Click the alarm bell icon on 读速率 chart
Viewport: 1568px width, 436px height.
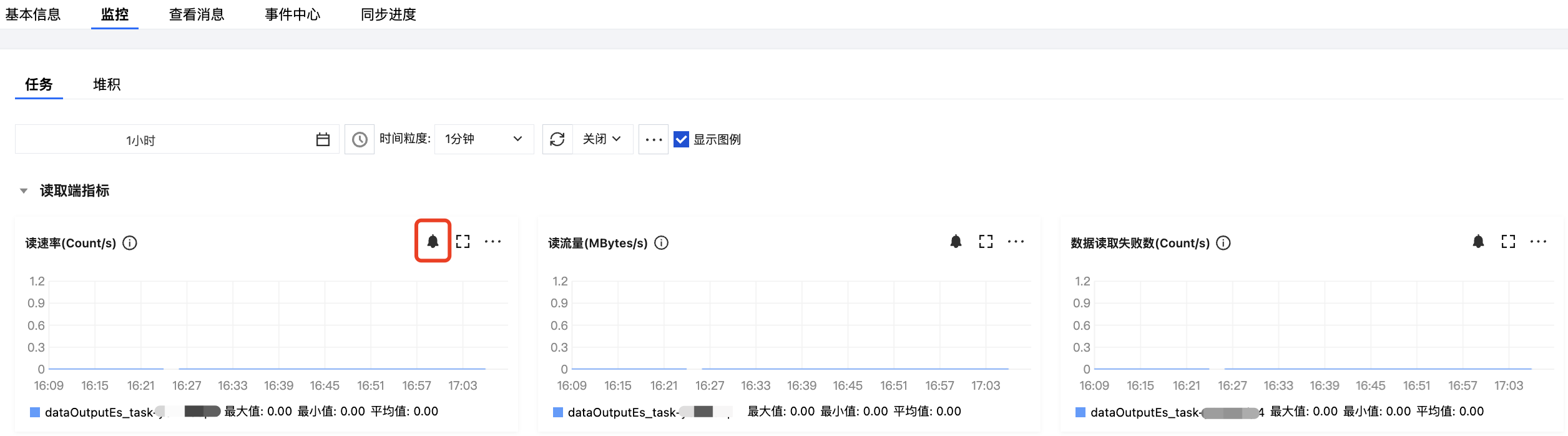coord(433,241)
